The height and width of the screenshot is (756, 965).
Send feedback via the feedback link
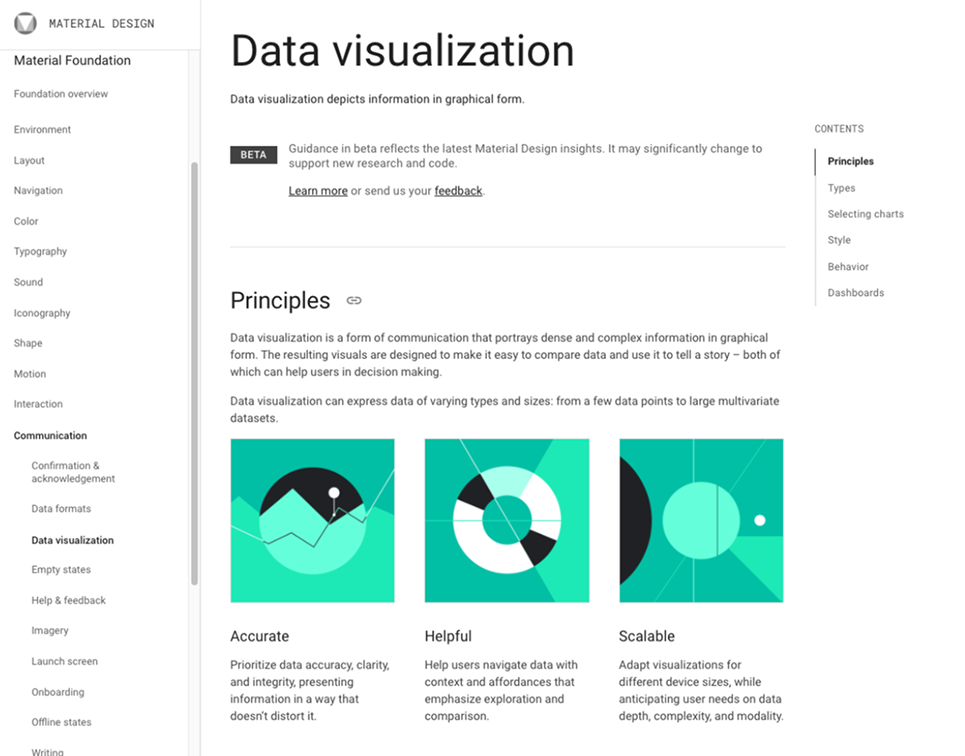click(458, 190)
